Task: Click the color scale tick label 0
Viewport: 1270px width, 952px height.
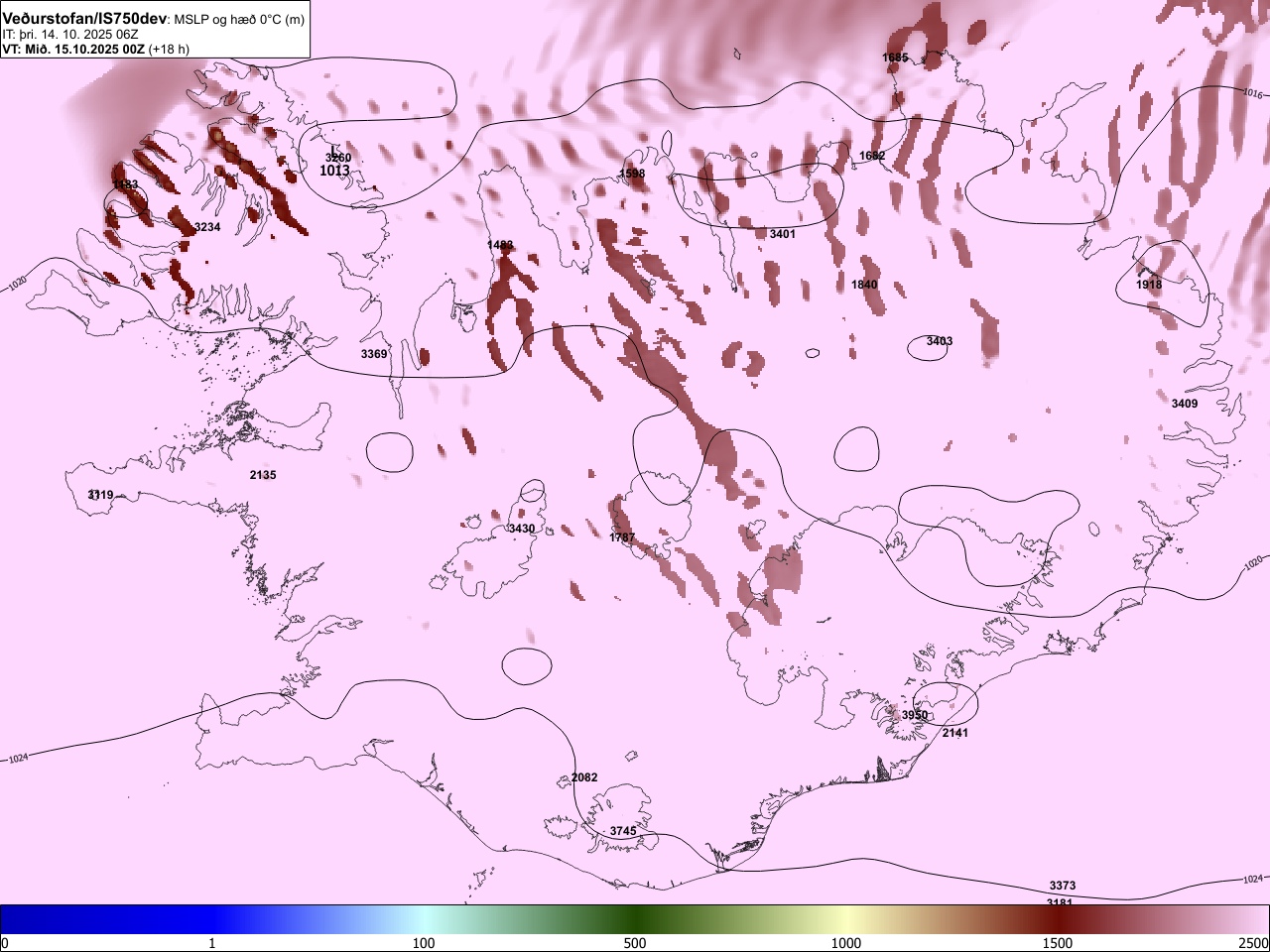Action: (5, 943)
